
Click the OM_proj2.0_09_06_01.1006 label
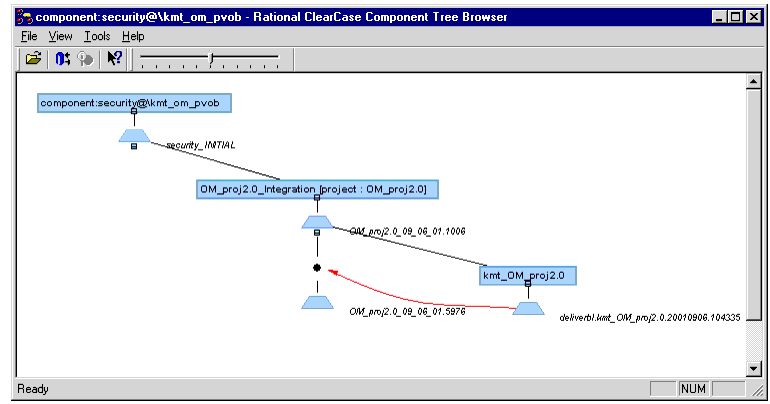coord(407,231)
